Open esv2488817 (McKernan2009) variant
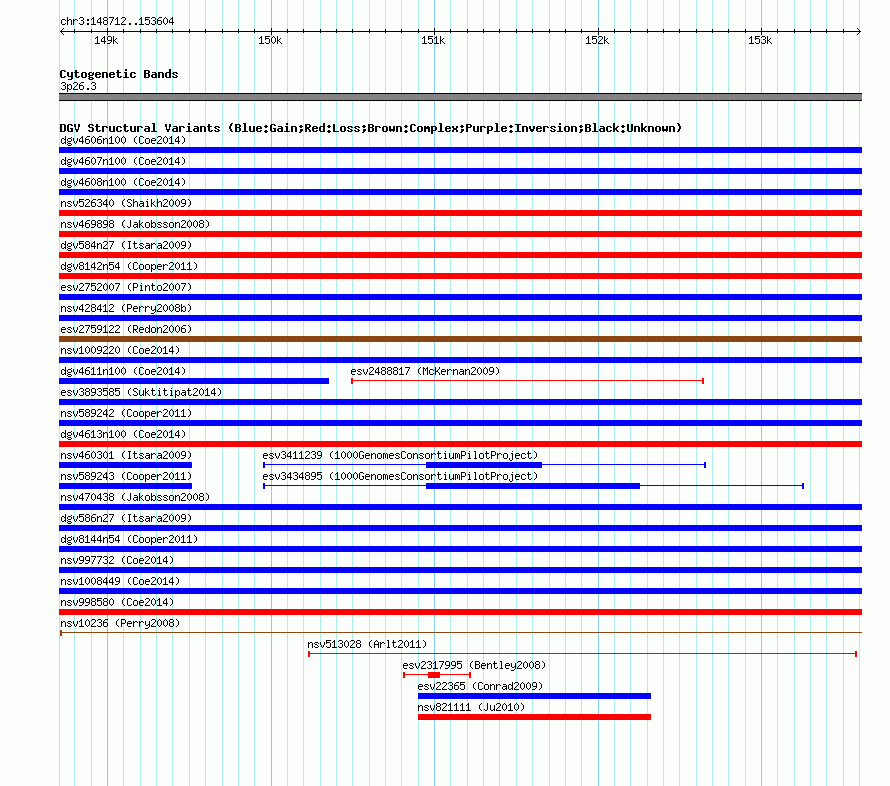The image size is (890, 786). click(x=425, y=371)
